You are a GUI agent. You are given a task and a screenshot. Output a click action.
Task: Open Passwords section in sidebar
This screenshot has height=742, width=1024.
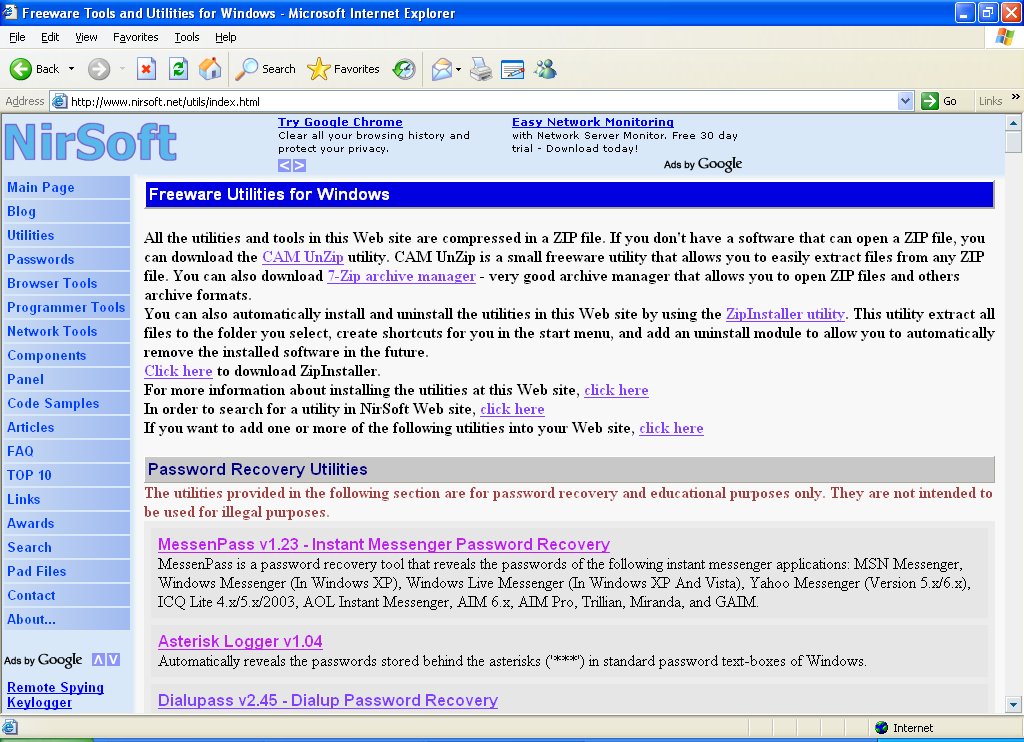pos(67,259)
